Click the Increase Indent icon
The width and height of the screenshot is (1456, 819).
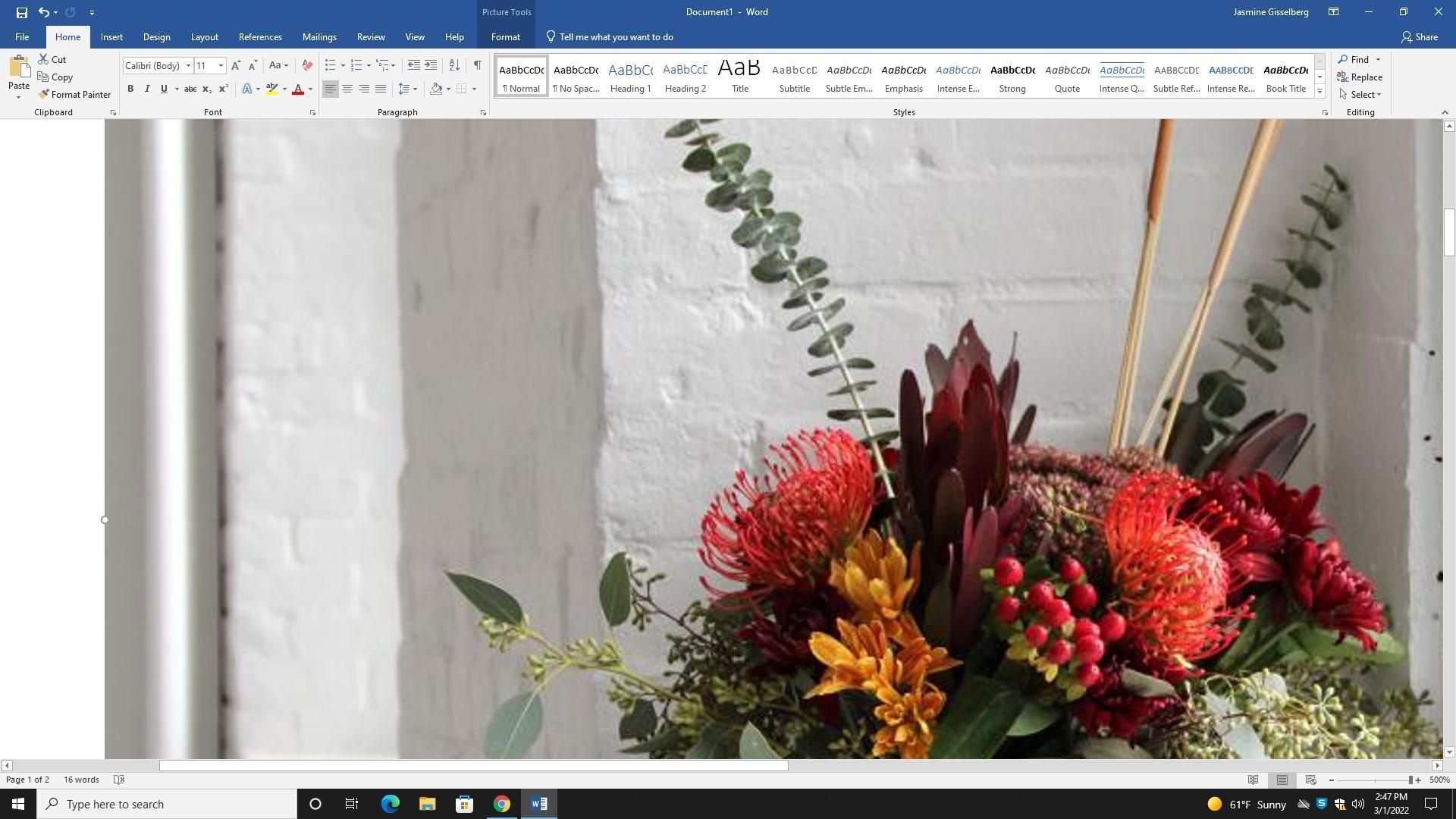click(431, 65)
